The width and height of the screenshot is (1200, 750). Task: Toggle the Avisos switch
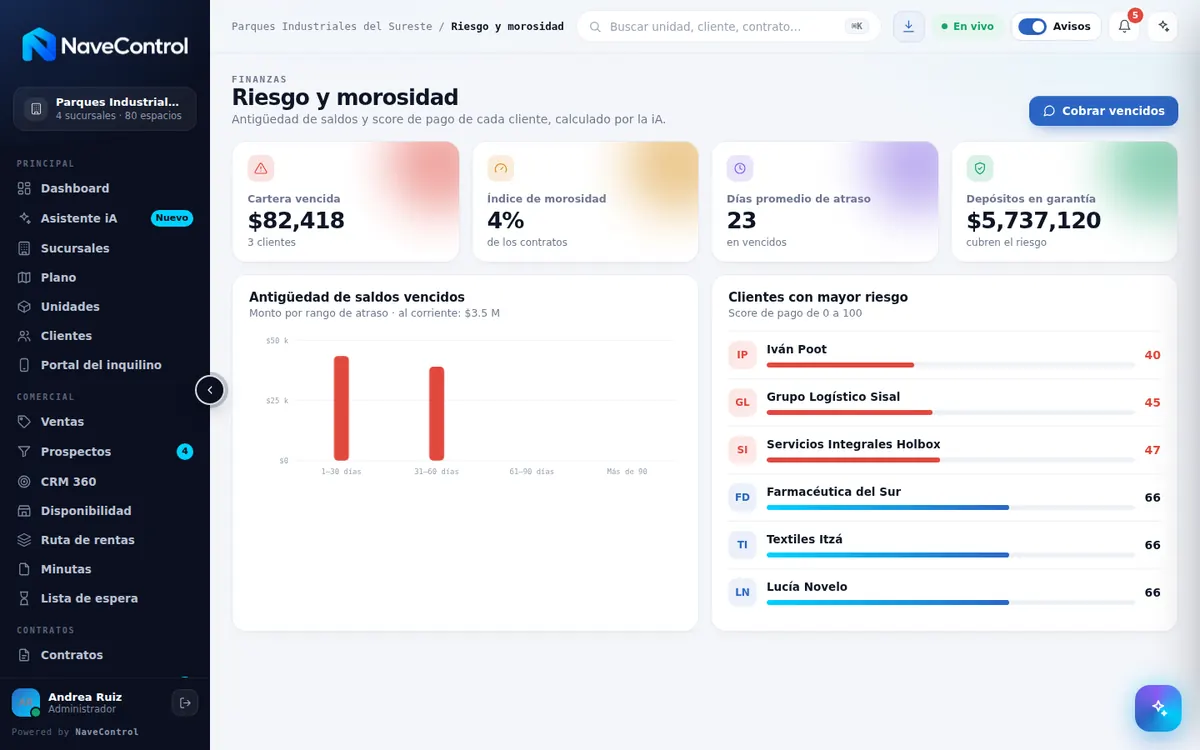1032,26
